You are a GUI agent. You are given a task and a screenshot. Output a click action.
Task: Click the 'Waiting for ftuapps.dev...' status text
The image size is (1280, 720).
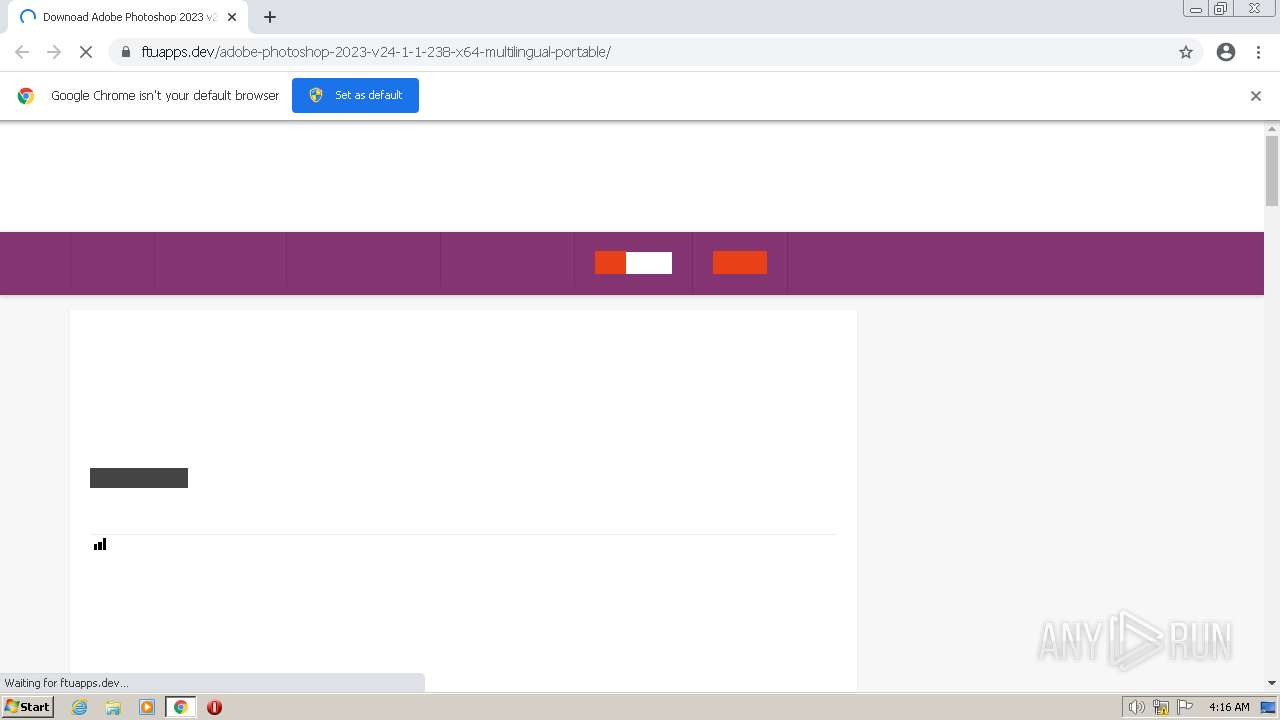pos(66,683)
